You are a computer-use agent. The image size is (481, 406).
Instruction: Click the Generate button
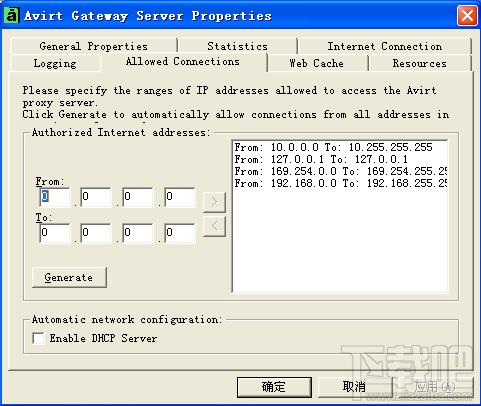(69, 277)
